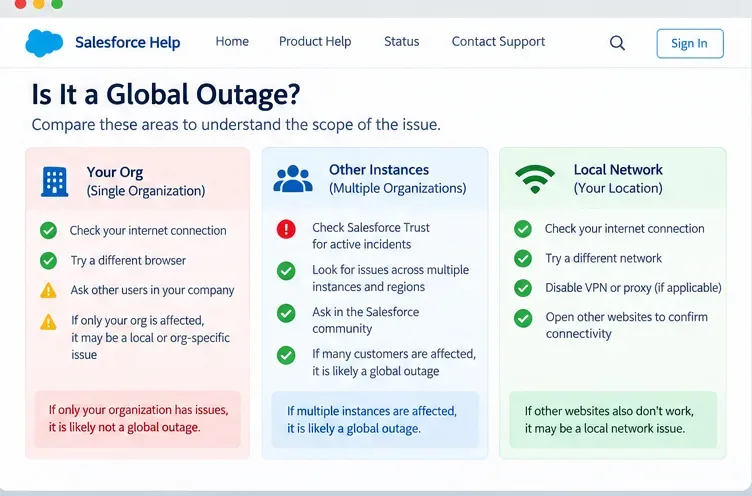Image resolution: width=752 pixels, height=496 pixels.
Task: Click green check beside Look for issues
Action: 286,271
